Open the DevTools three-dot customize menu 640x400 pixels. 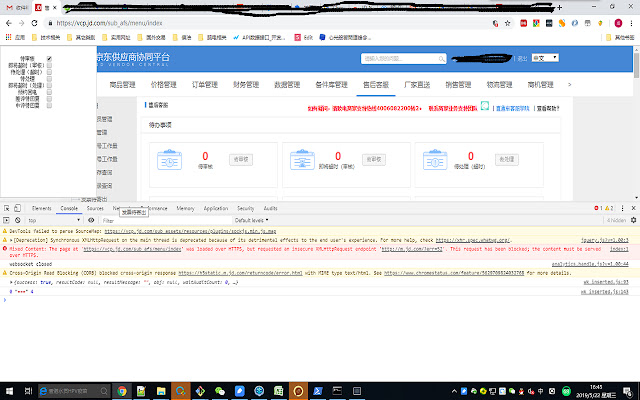click(x=622, y=208)
